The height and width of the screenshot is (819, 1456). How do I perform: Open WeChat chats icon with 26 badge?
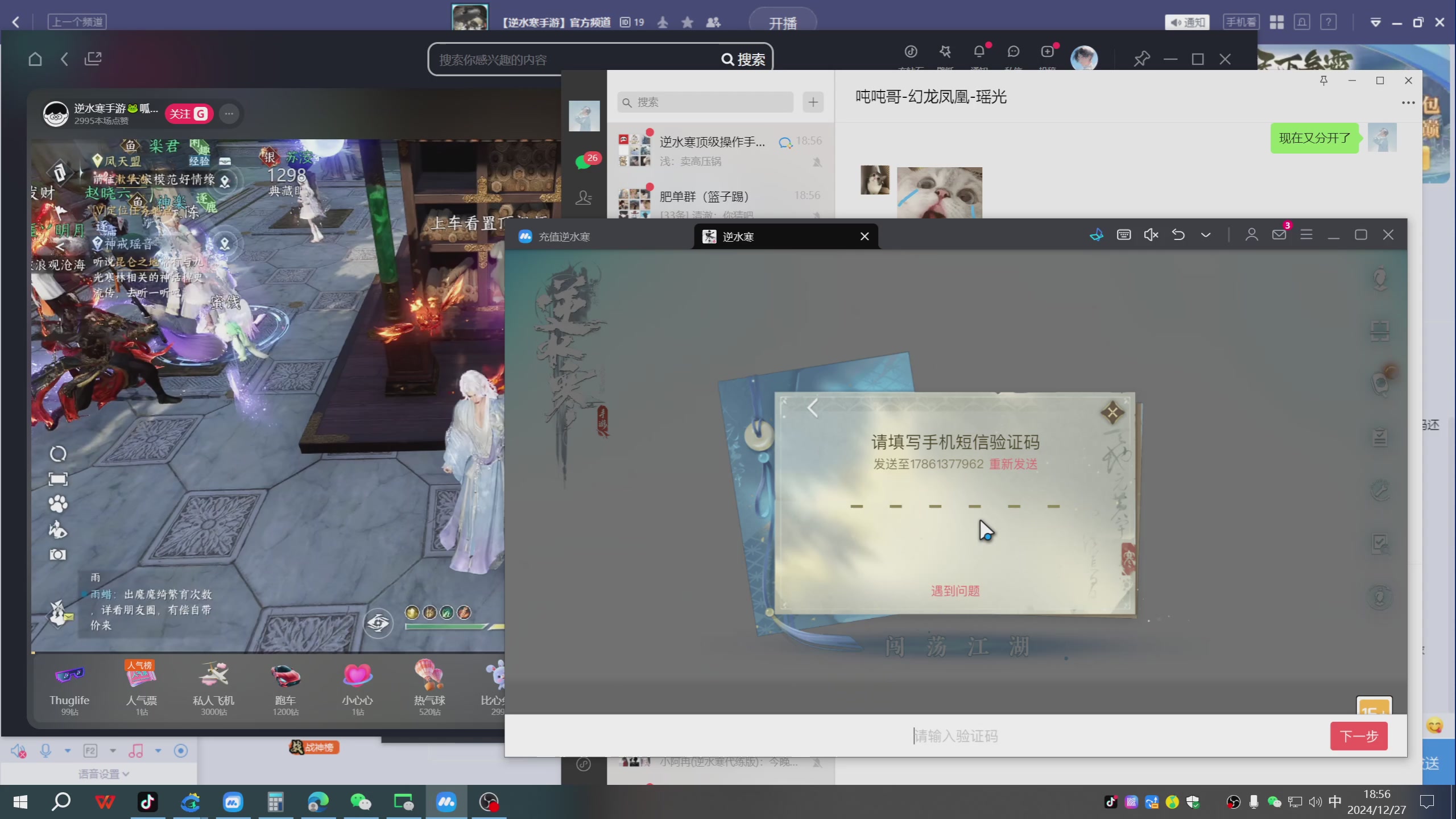coord(584,162)
